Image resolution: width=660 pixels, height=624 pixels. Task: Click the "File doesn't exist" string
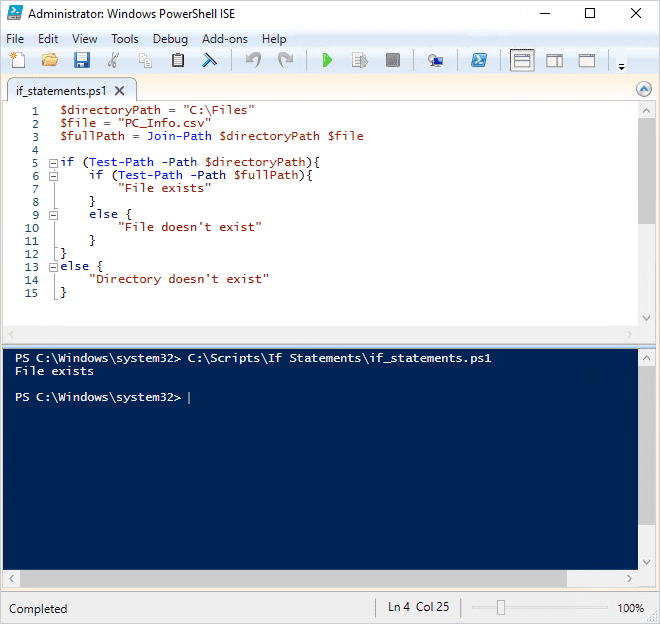pyautogui.click(x=190, y=227)
